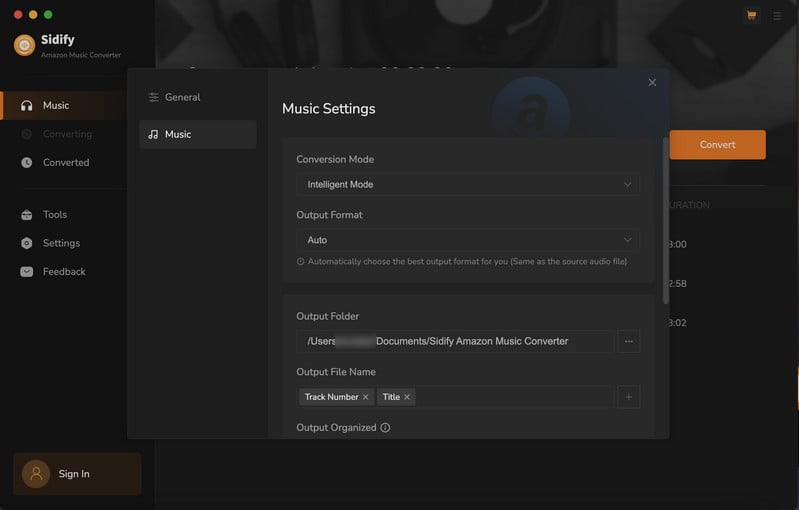Click the orange Convert button
Screen dimensions: 799x510
(717, 145)
